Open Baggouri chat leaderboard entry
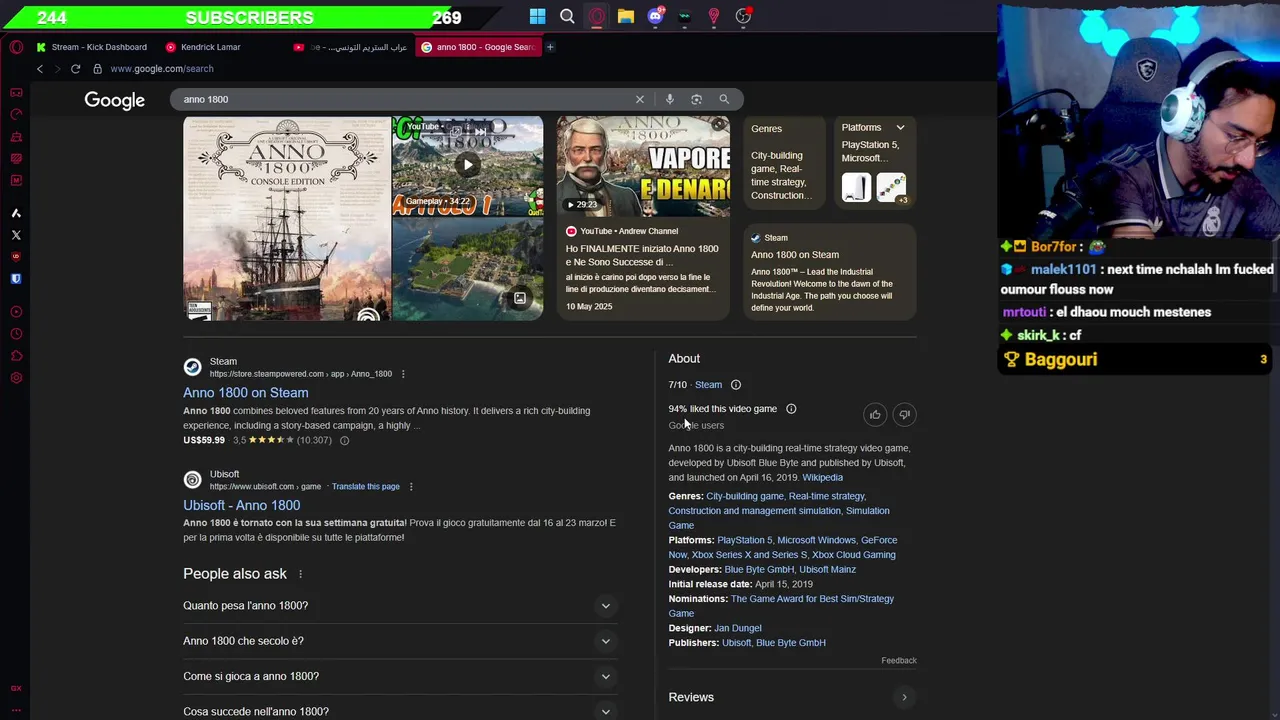The height and width of the screenshot is (720, 1280). 1135,360
